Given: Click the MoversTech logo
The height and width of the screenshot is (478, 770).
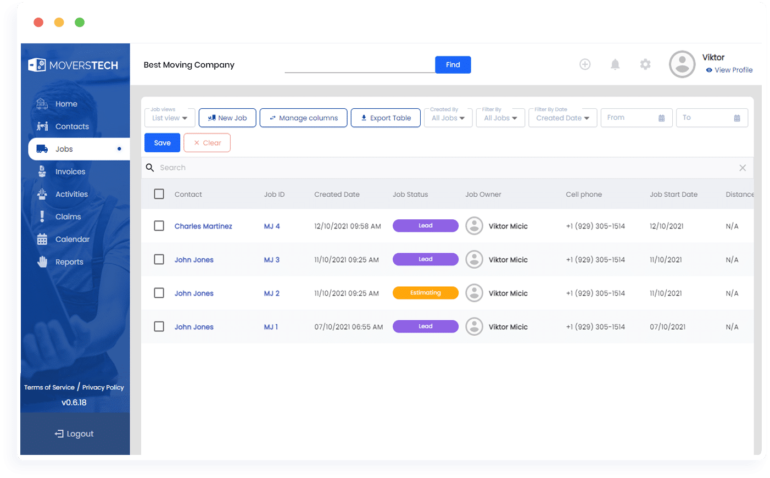Looking at the screenshot, I should [x=73, y=65].
